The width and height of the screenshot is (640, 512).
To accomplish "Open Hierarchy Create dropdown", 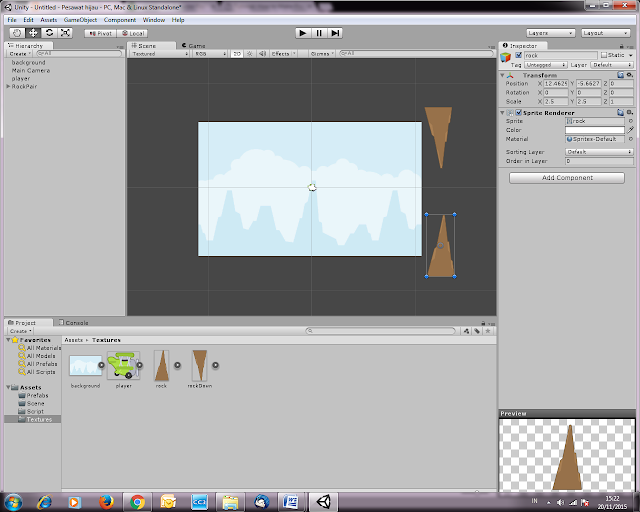I will 20,53.
